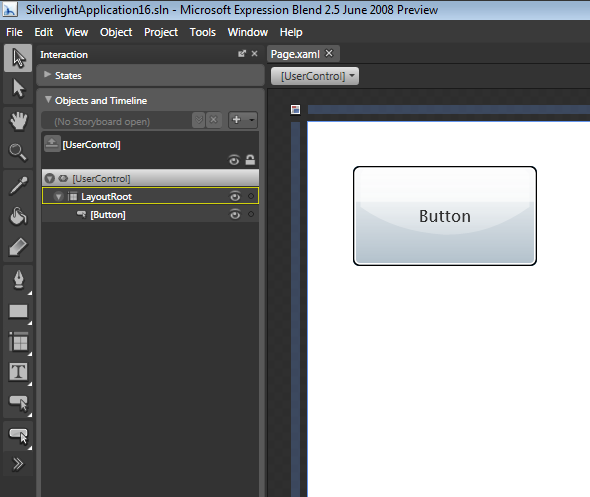Screen dimensions: 590x497
Task: Click the scope-up icon beside [UserControl]
Action: 52,144
